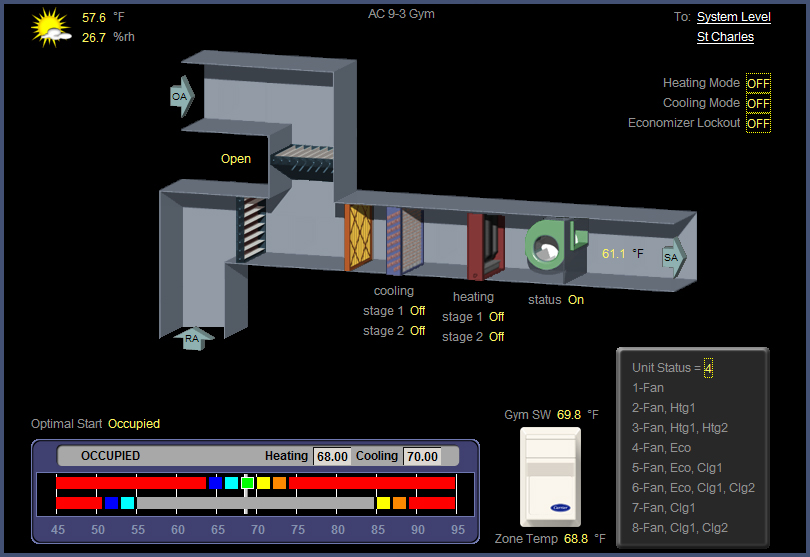810x557 pixels.
Task: Click the SA supply air arrow
Action: [674, 257]
